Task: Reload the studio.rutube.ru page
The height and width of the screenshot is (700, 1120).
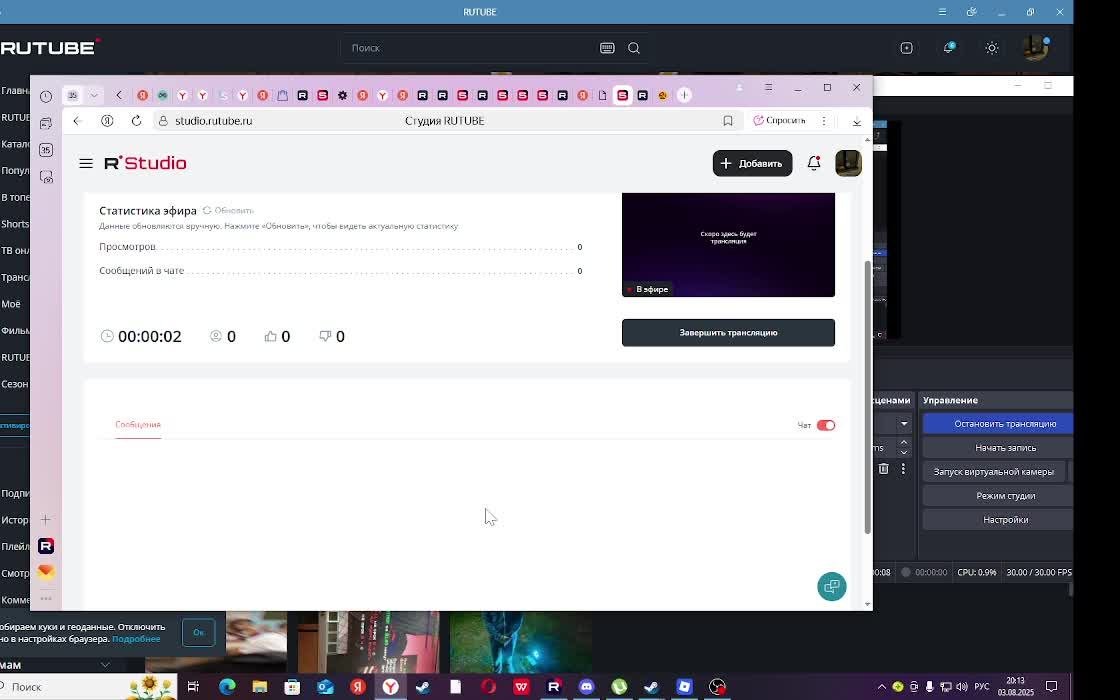Action: click(136, 121)
